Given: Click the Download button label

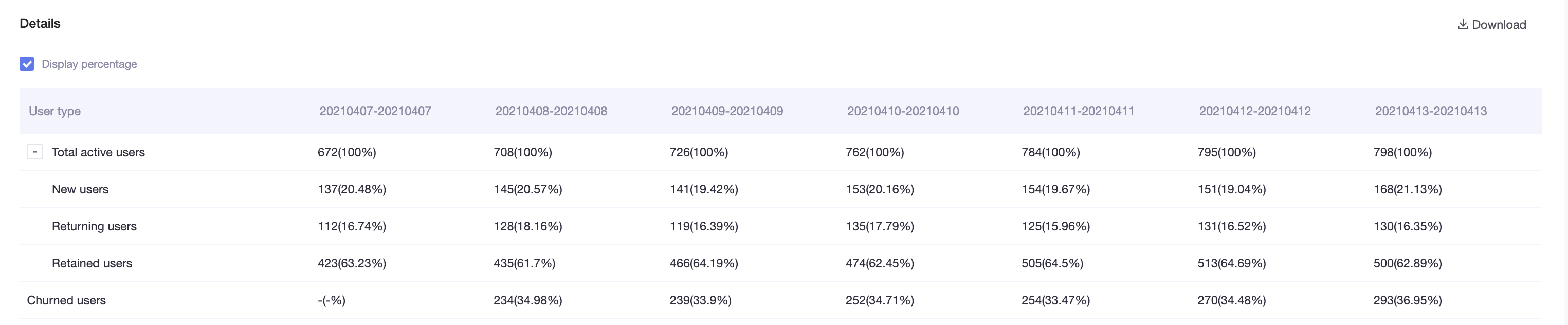Looking at the screenshot, I should 1499,24.
